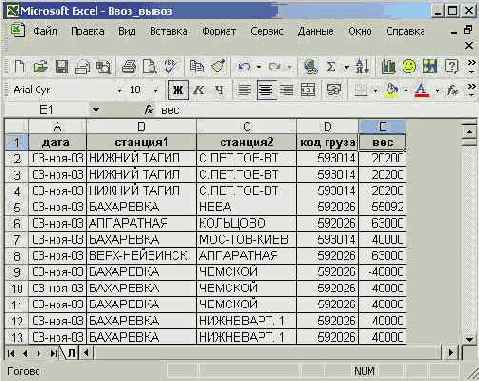Toggle Bold formatting button Ж
The height and width of the screenshot is (381, 479).
(x=178, y=90)
